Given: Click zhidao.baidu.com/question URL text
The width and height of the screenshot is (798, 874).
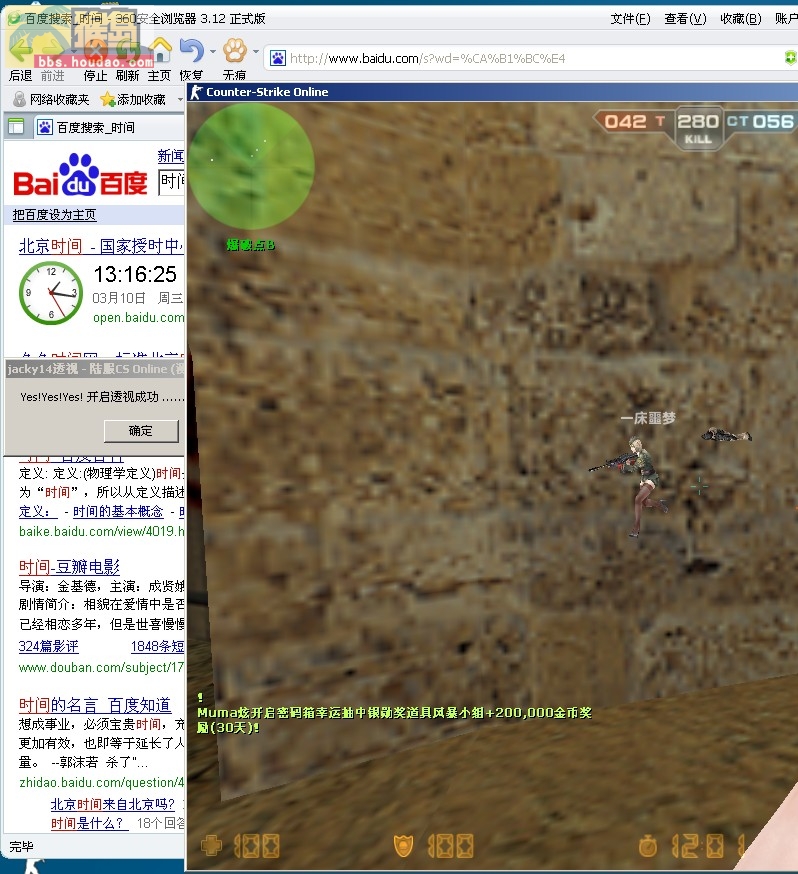Looking at the screenshot, I should point(101,783).
